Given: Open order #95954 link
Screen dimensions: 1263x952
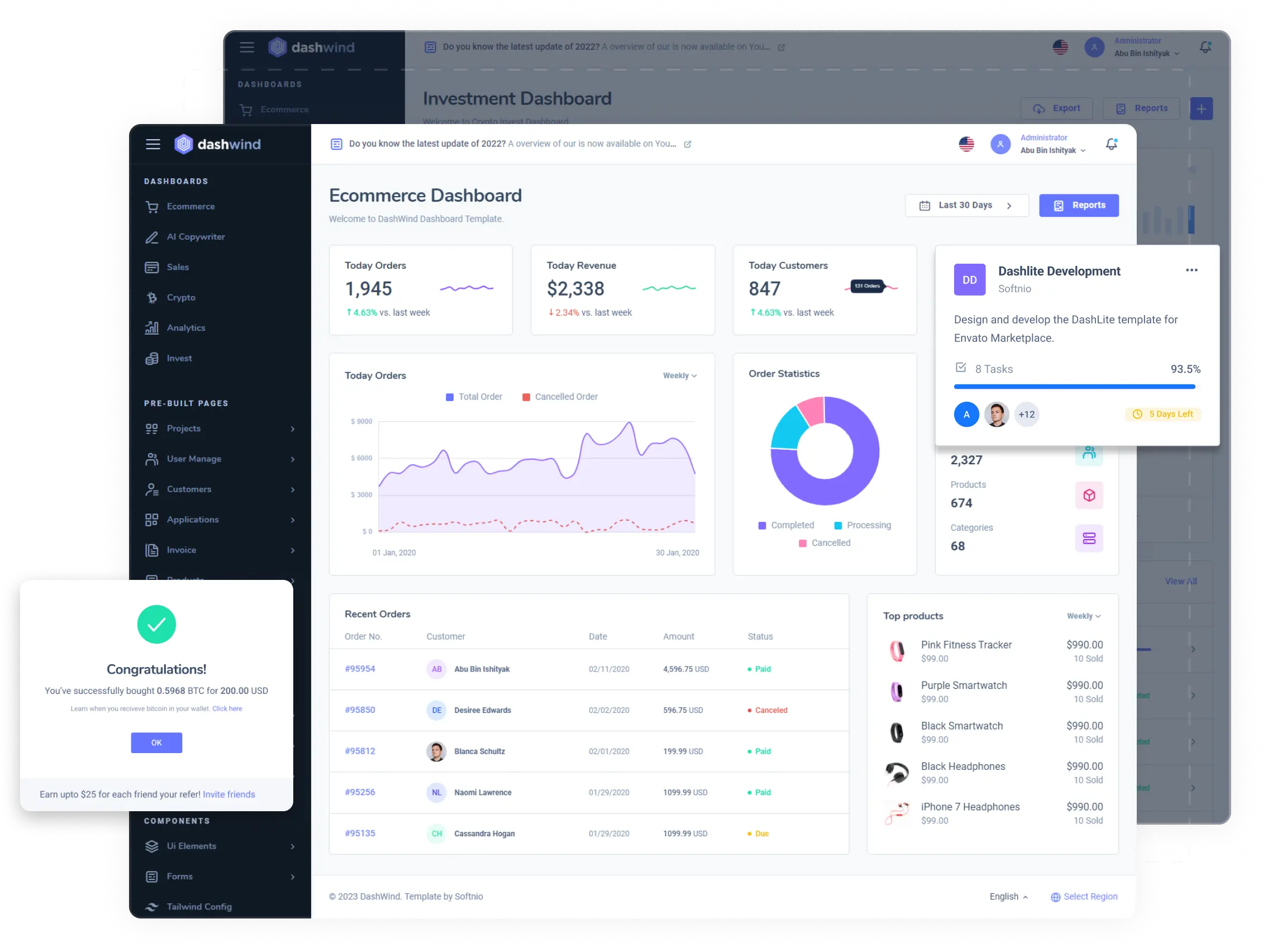Looking at the screenshot, I should click(x=360, y=669).
